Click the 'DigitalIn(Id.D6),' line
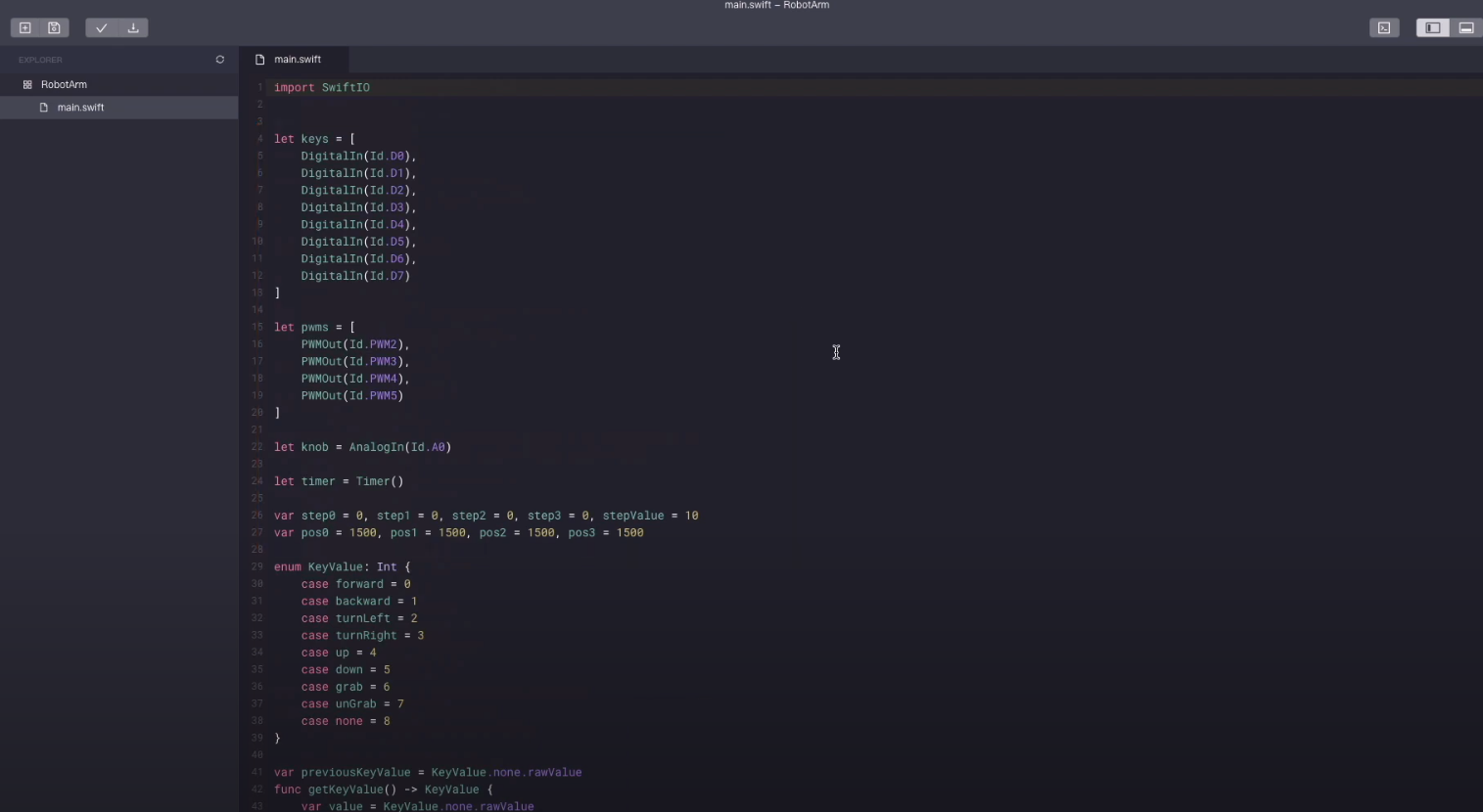 pyautogui.click(x=358, y=259)
